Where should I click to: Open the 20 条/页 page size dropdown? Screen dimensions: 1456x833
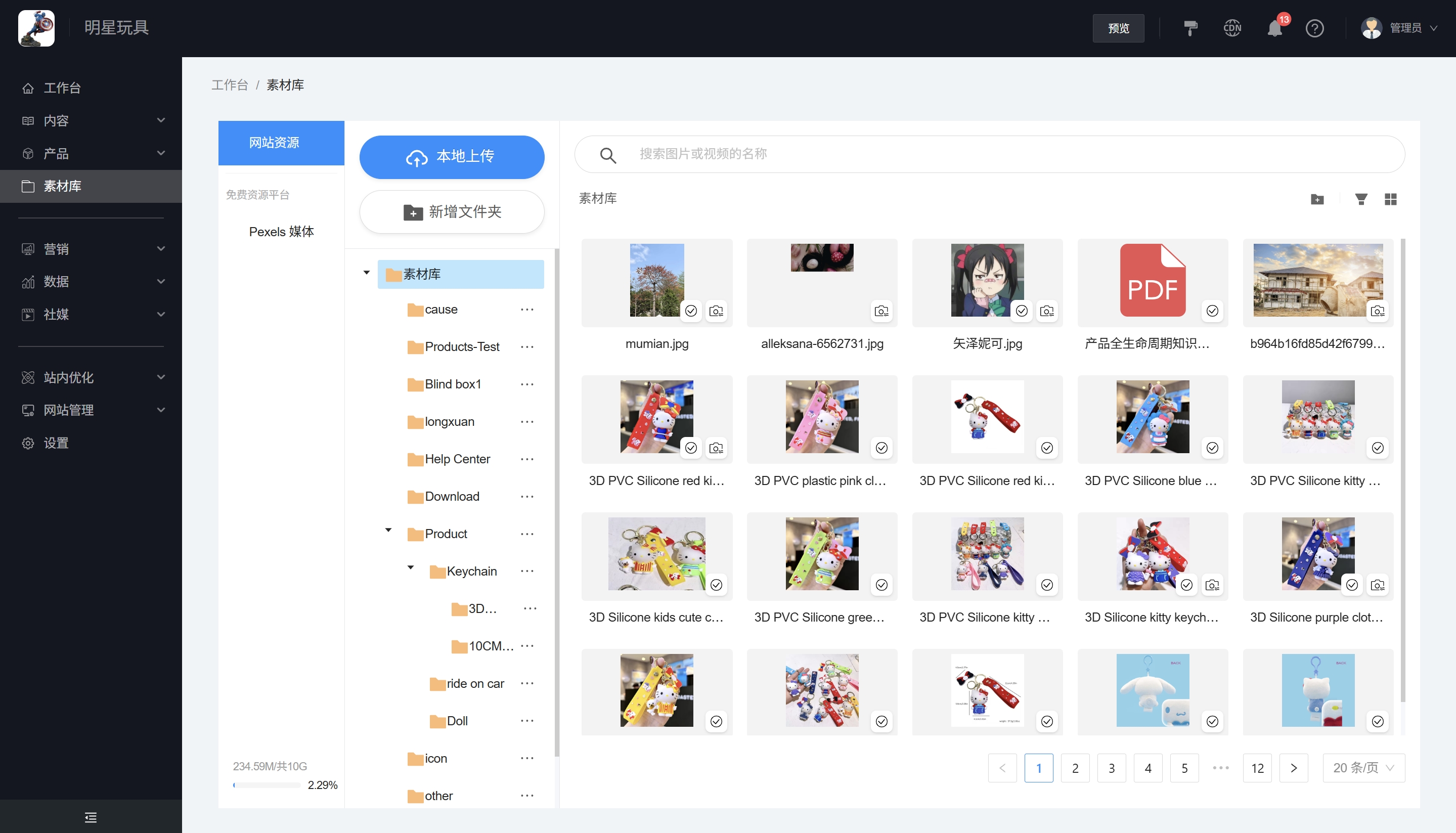pos(1363,768)
